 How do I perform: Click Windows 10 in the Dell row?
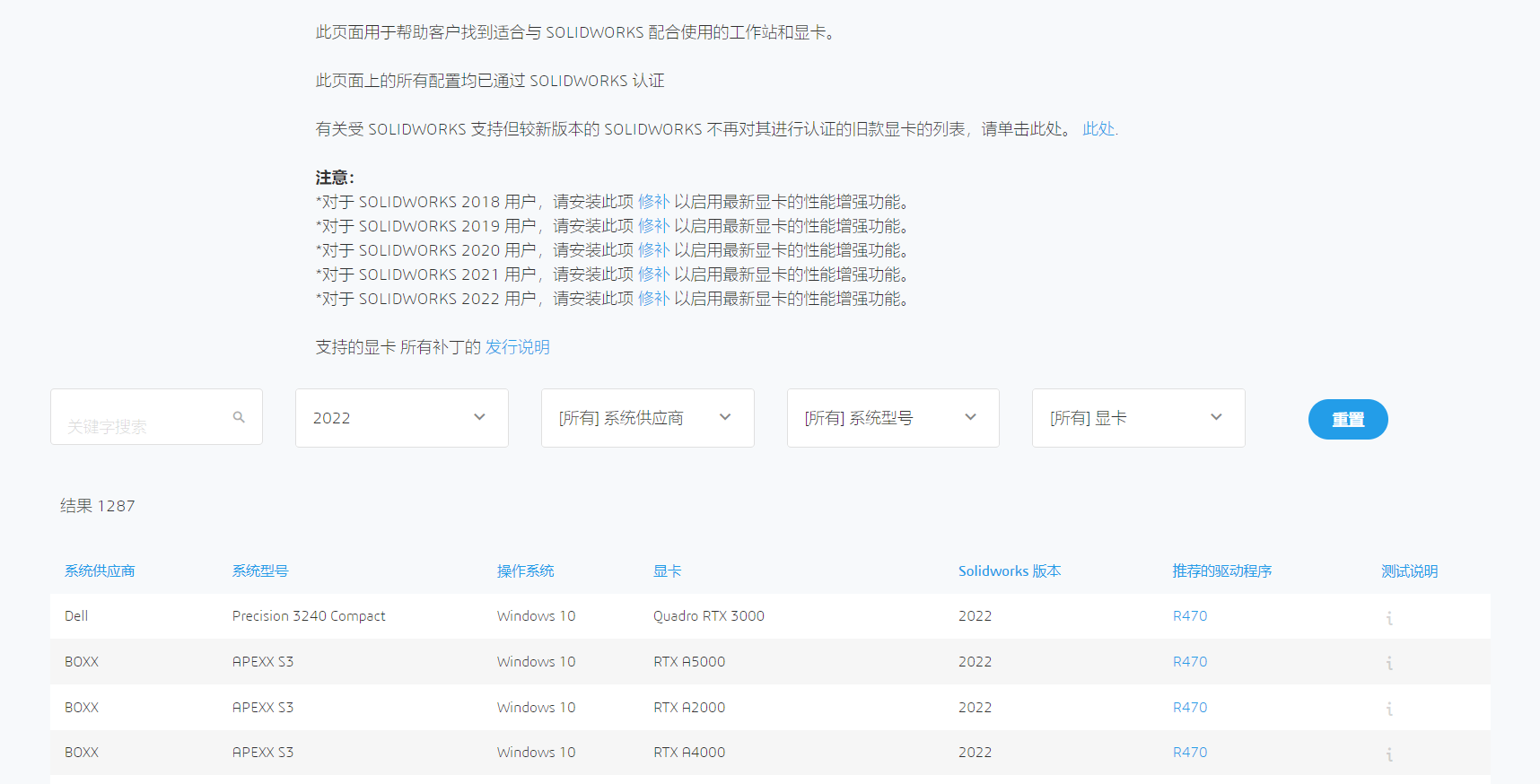click(x=537, y=616)
